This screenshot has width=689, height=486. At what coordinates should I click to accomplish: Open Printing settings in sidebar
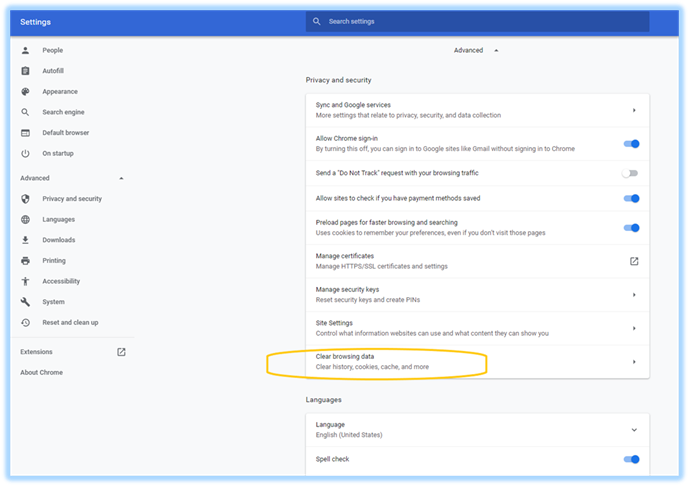click(54, 261)
